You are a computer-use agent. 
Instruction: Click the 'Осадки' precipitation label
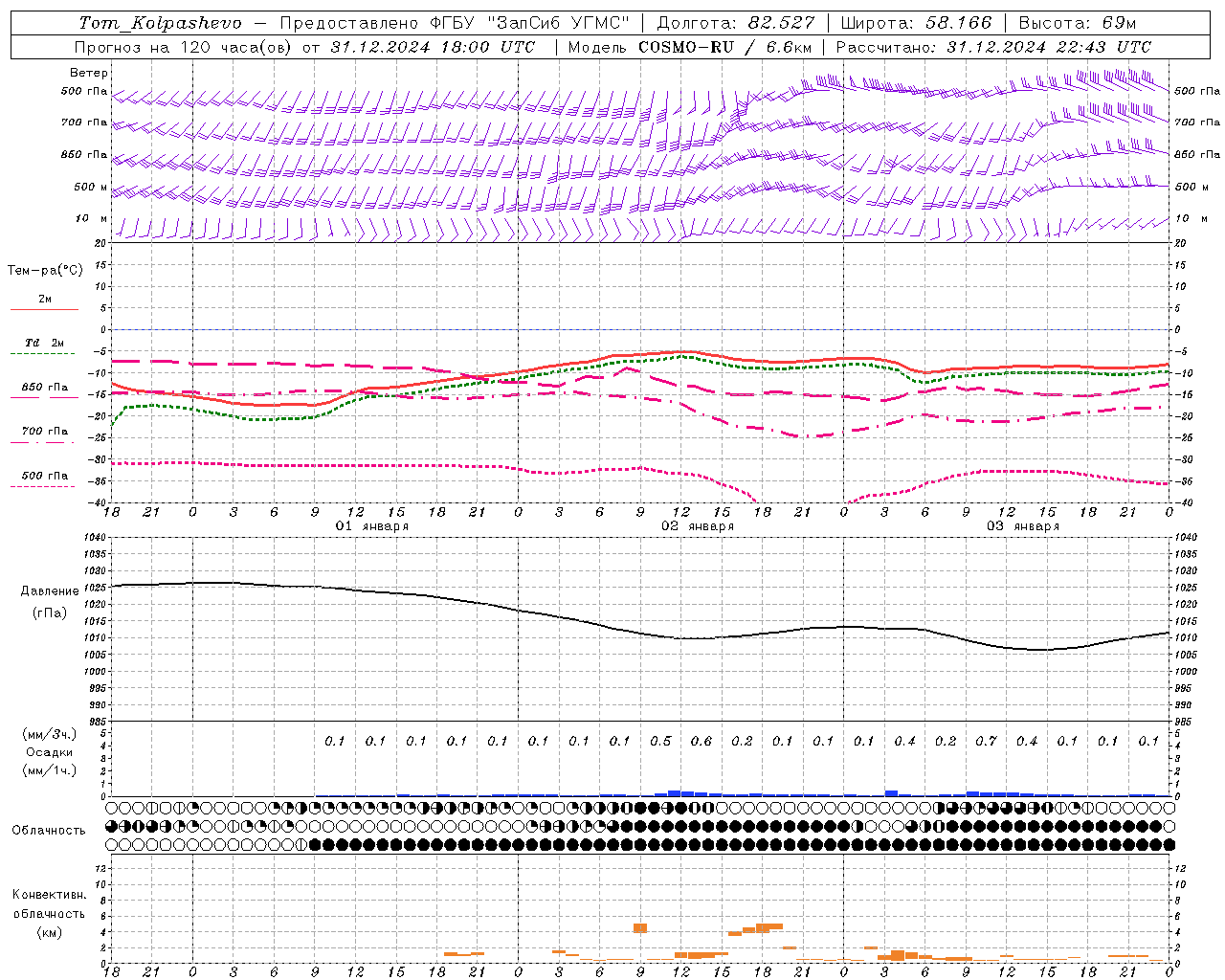point(50,752)
